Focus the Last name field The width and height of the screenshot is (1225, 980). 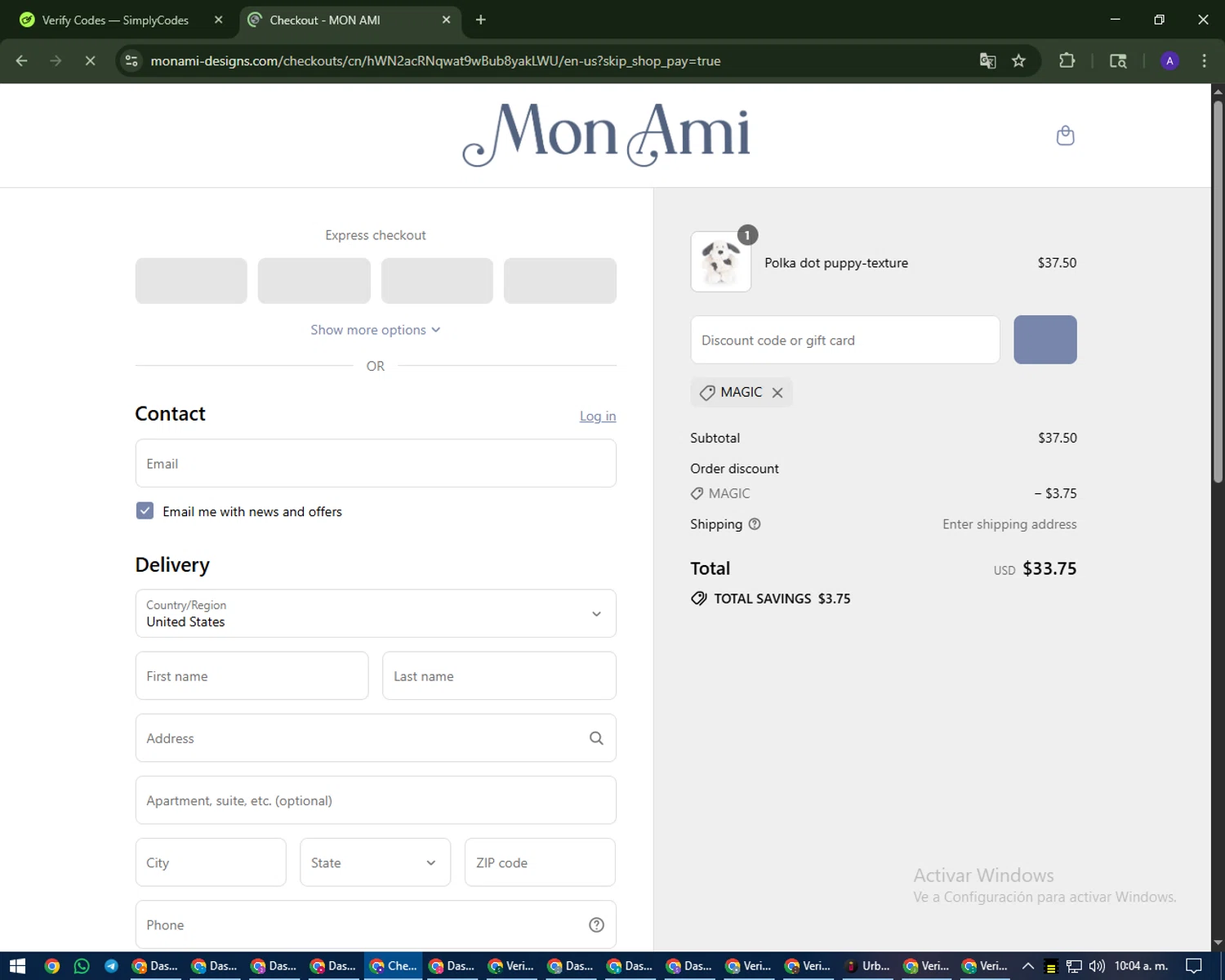click(499, 675)
